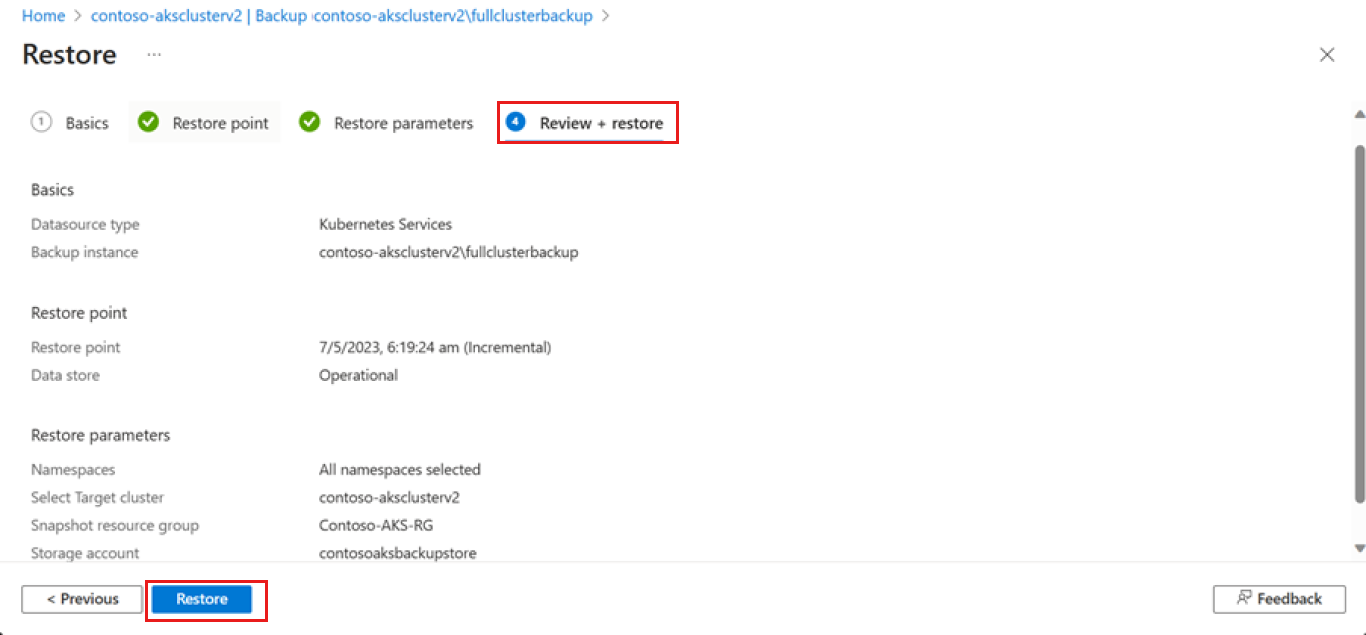The width and height of the screenshot is (1366, 635).
Task: Click the contosoaksbackupstore storage account value
Action: point(397,553)
